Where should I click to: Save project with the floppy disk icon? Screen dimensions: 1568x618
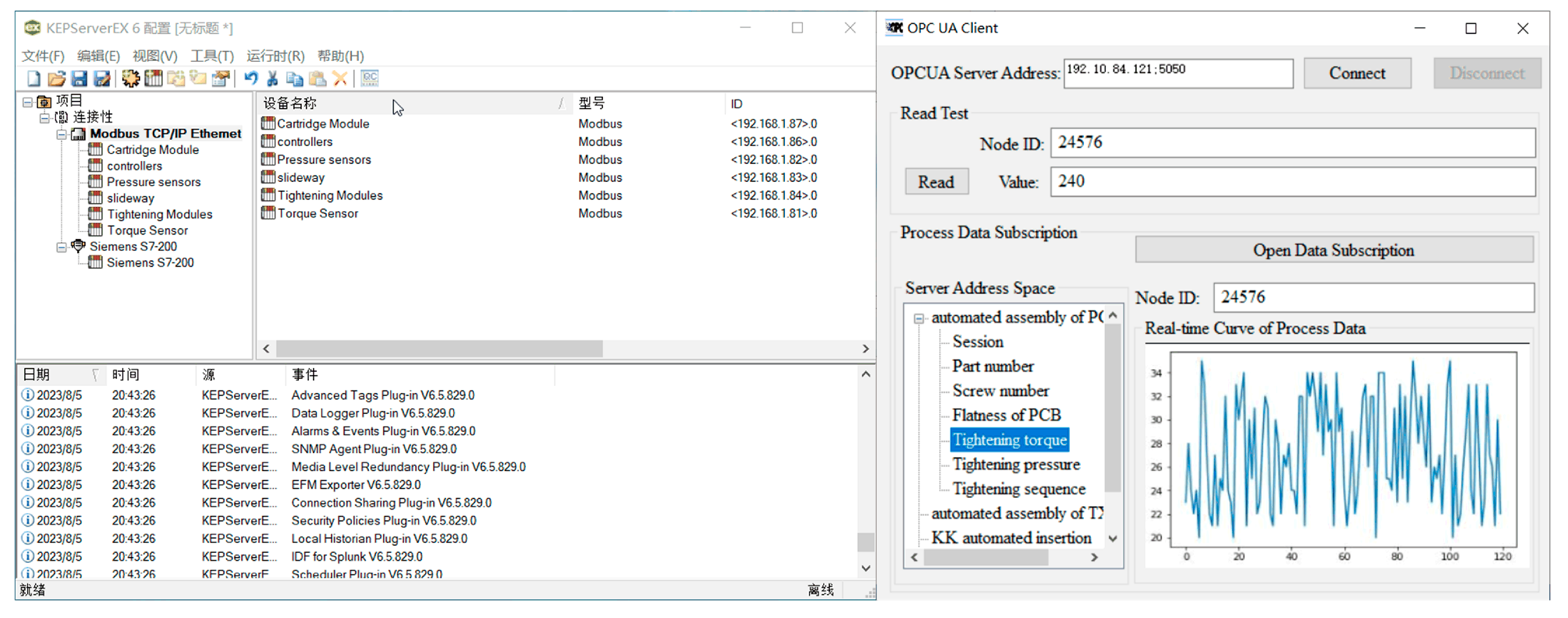pos(79,79)
